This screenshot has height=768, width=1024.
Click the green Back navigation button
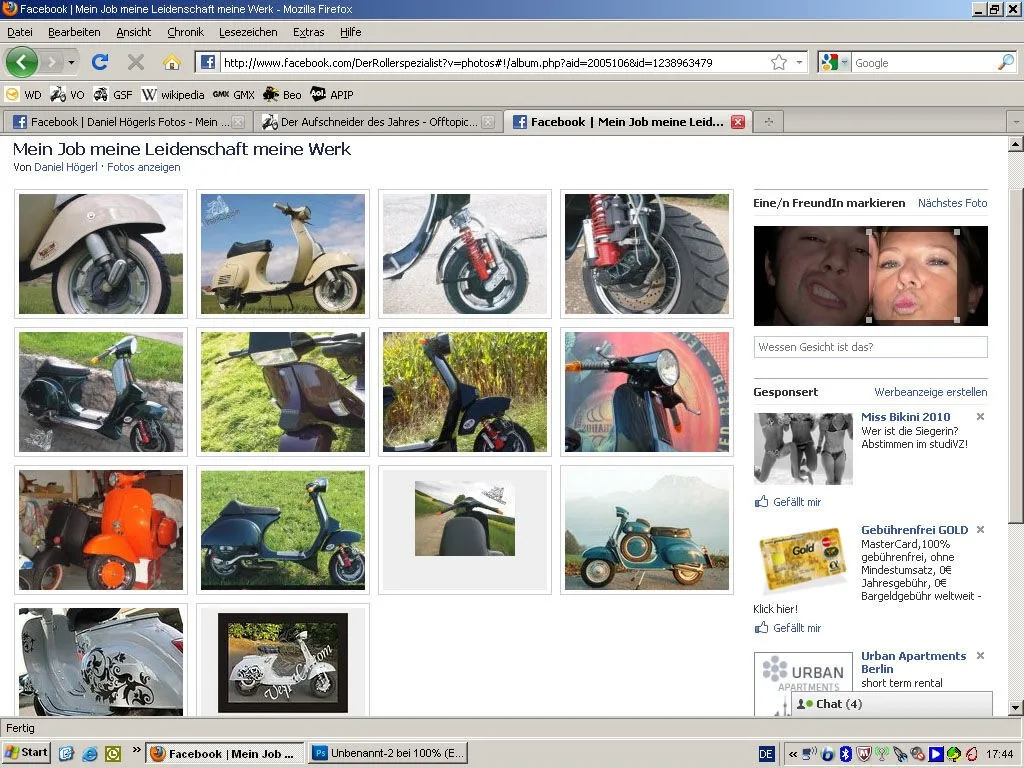(22, 62)
